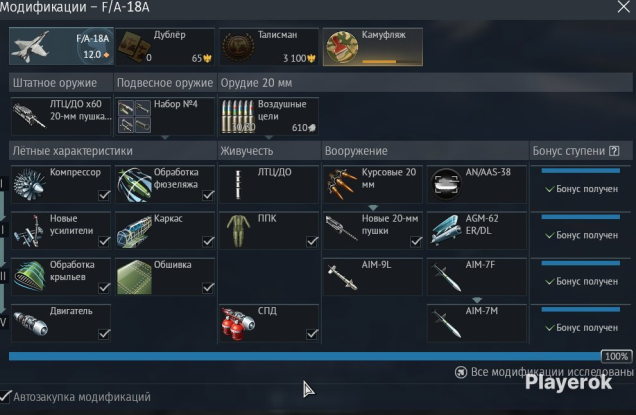Select the F/A-18A vehicle tab
The height and width of the screenshot is (415, 636).
pos(61,46)
